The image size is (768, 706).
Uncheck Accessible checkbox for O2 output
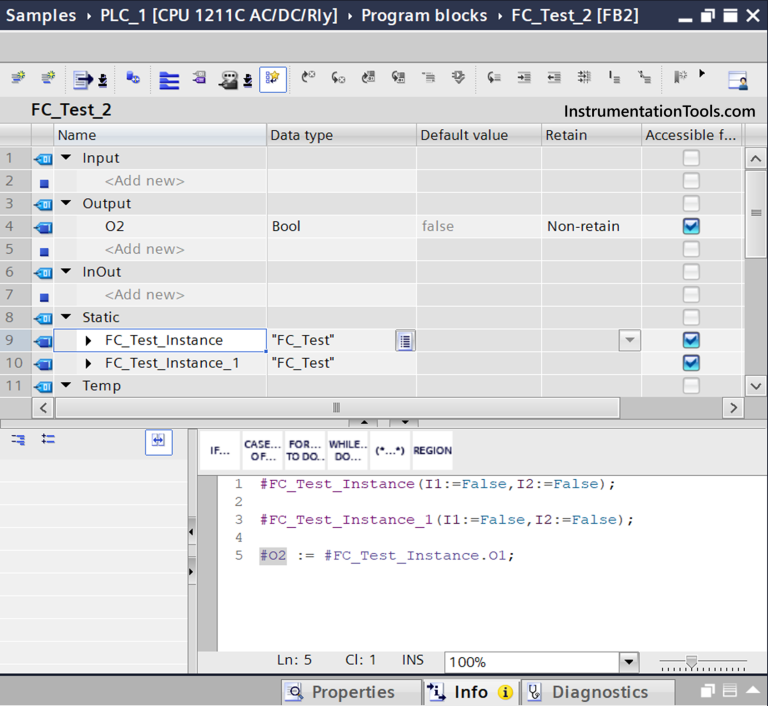point(691,226)
